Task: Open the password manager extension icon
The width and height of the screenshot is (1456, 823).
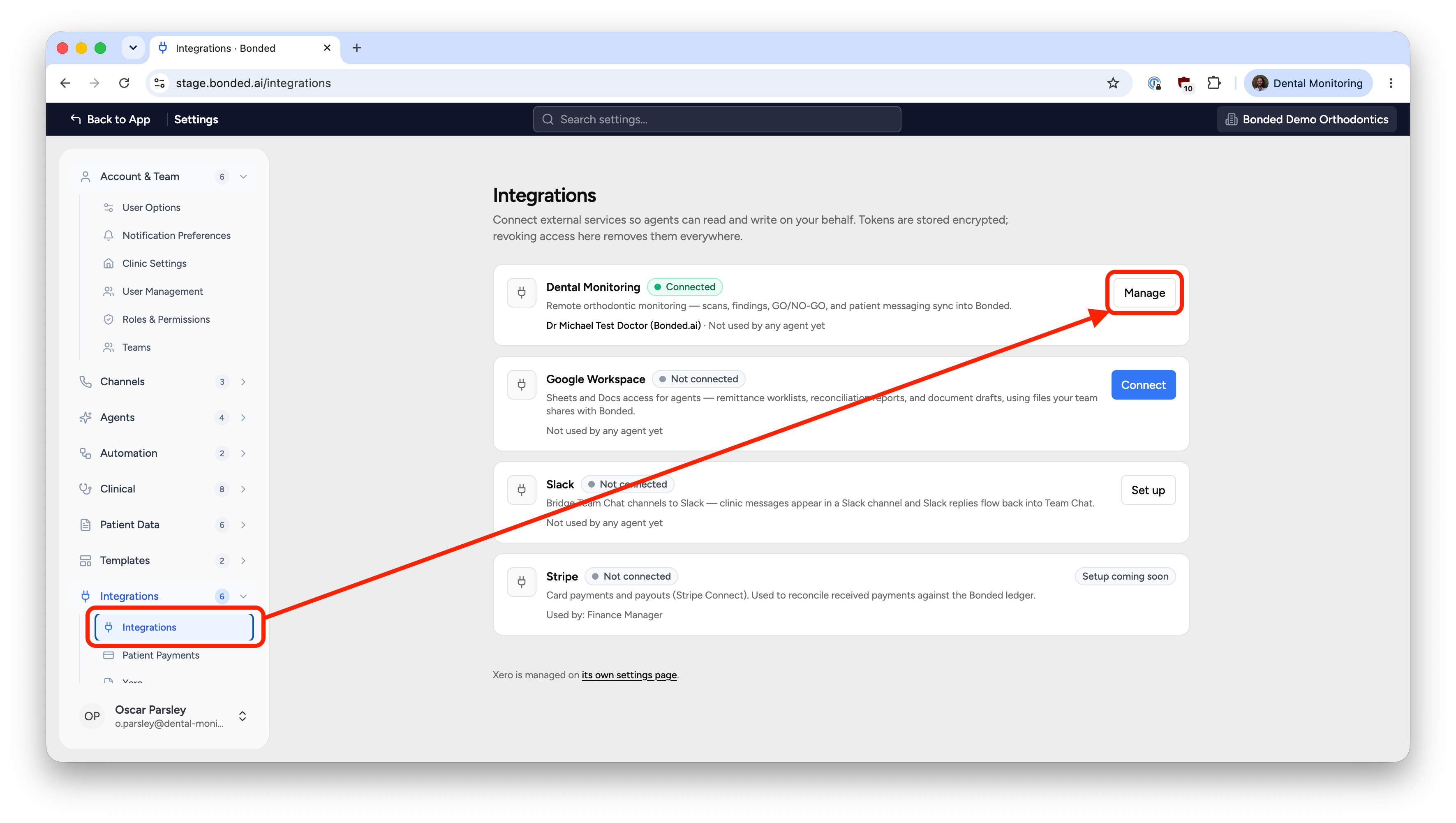Action: pyautogui.click(x=1154, y=83)
